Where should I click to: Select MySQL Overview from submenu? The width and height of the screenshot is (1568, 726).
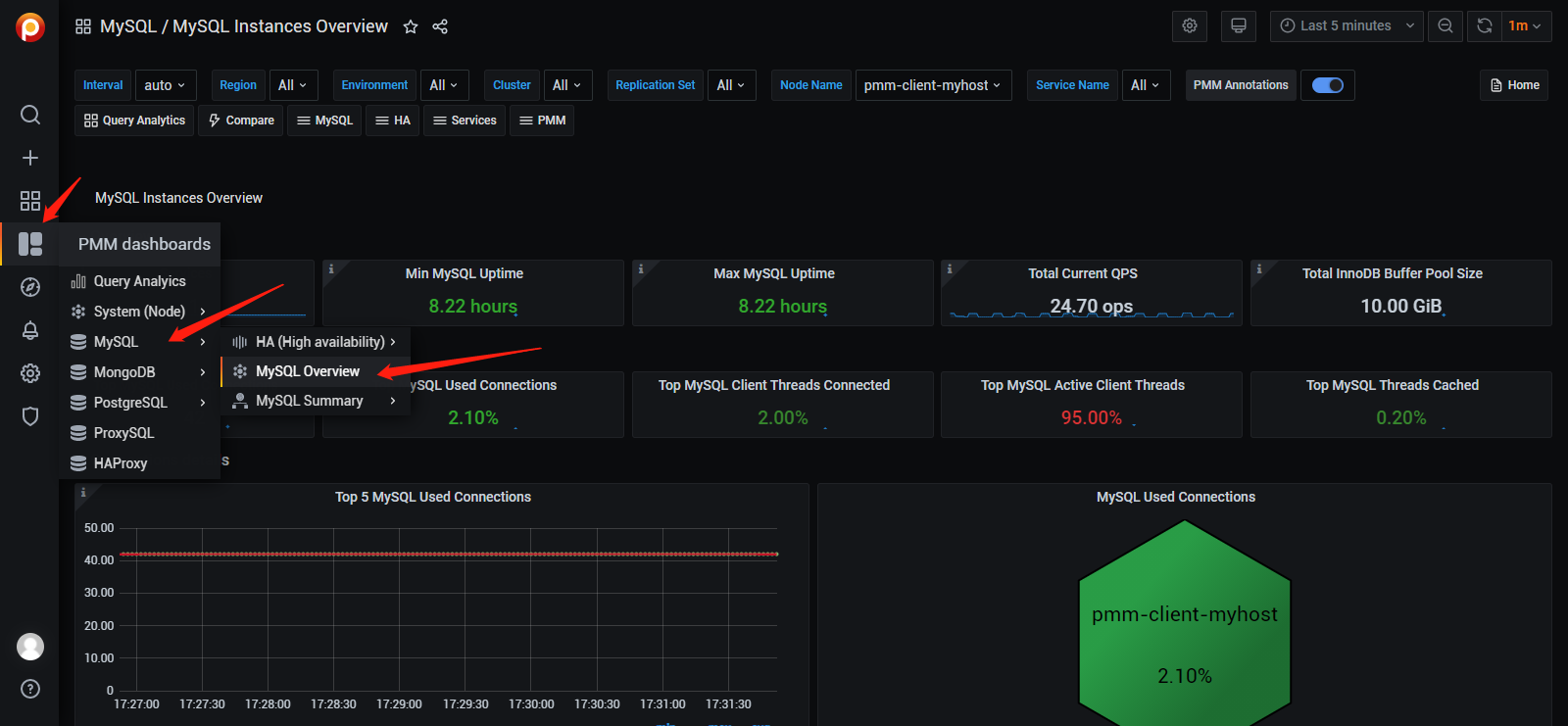click(x=315, y=371)
